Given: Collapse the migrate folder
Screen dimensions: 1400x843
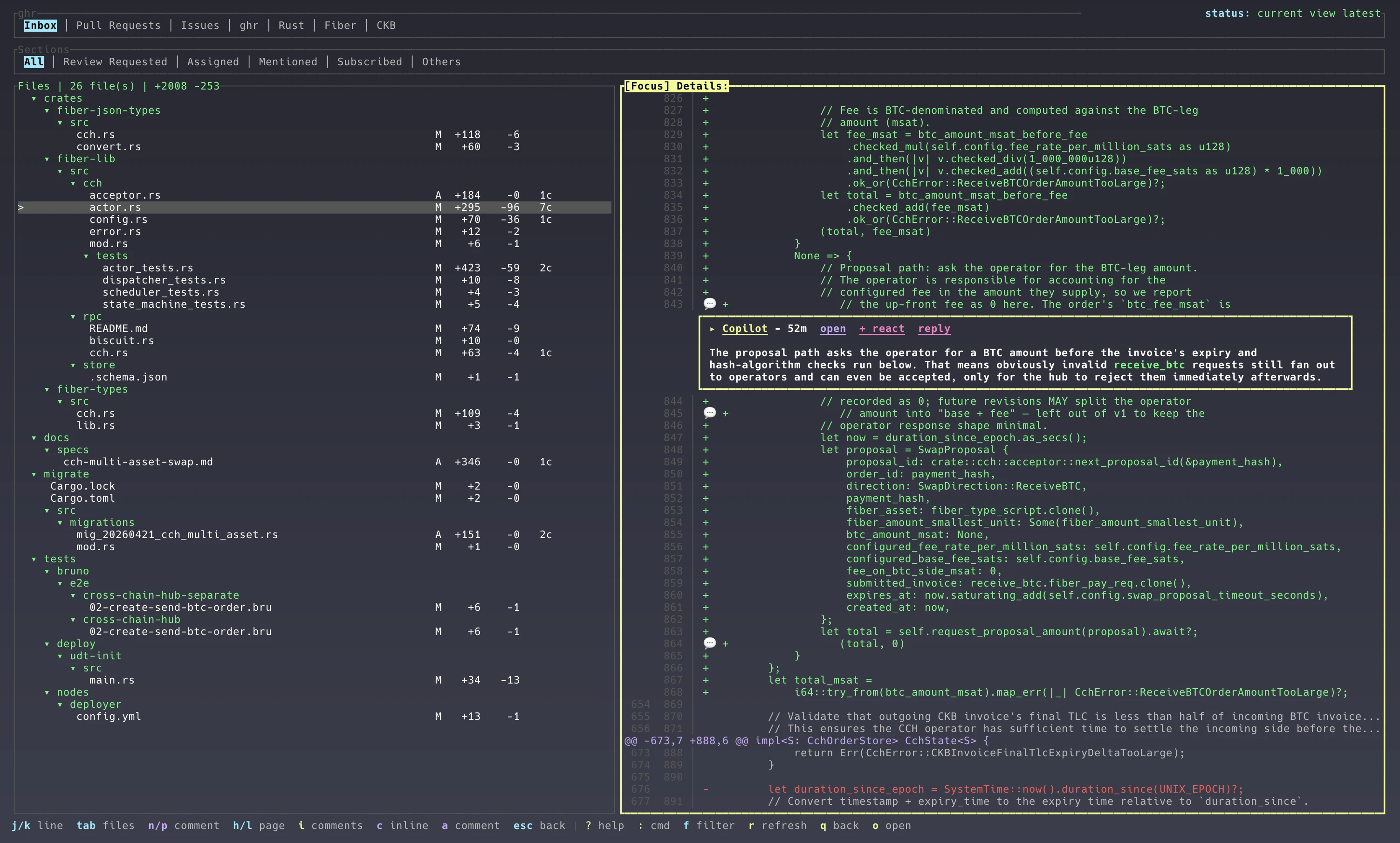Looking at the screenshot, I should [x=34, y=474].
